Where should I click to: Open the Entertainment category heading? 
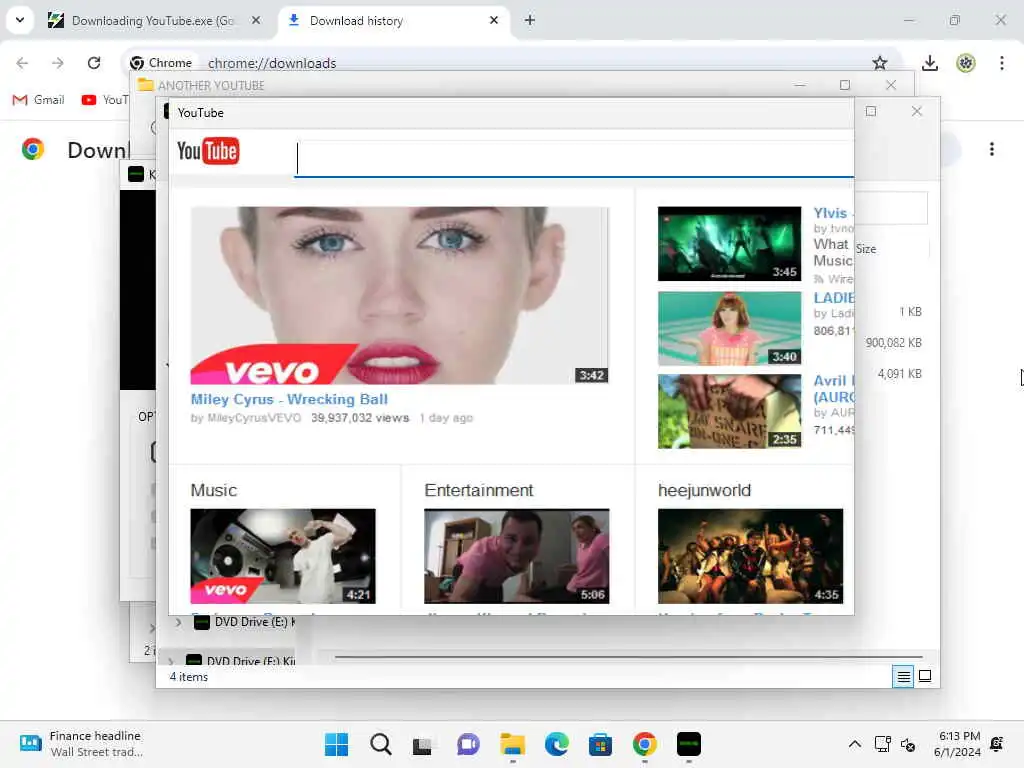pos(479,490)
